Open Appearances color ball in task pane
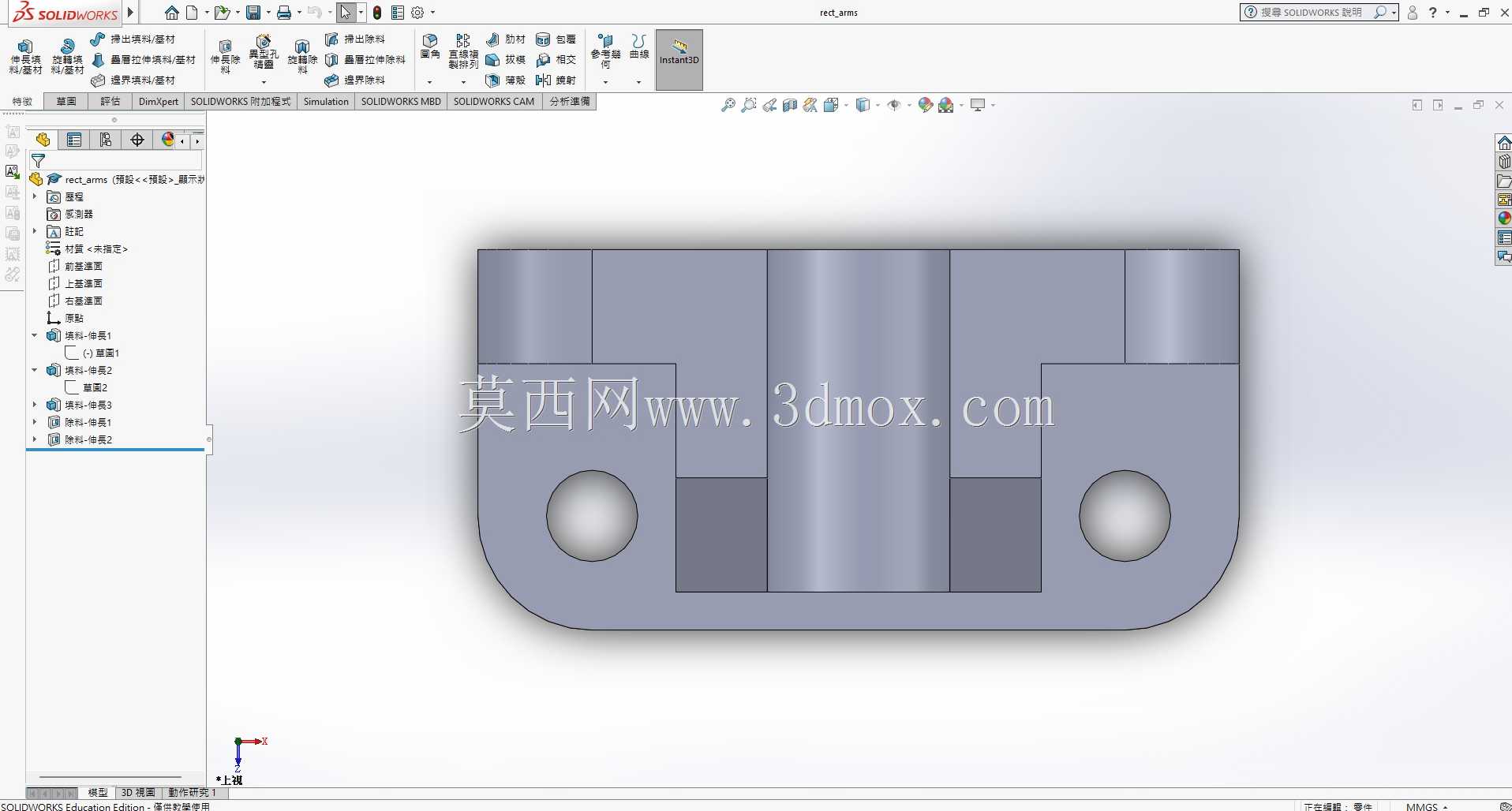 click(x=1504, y=219)
